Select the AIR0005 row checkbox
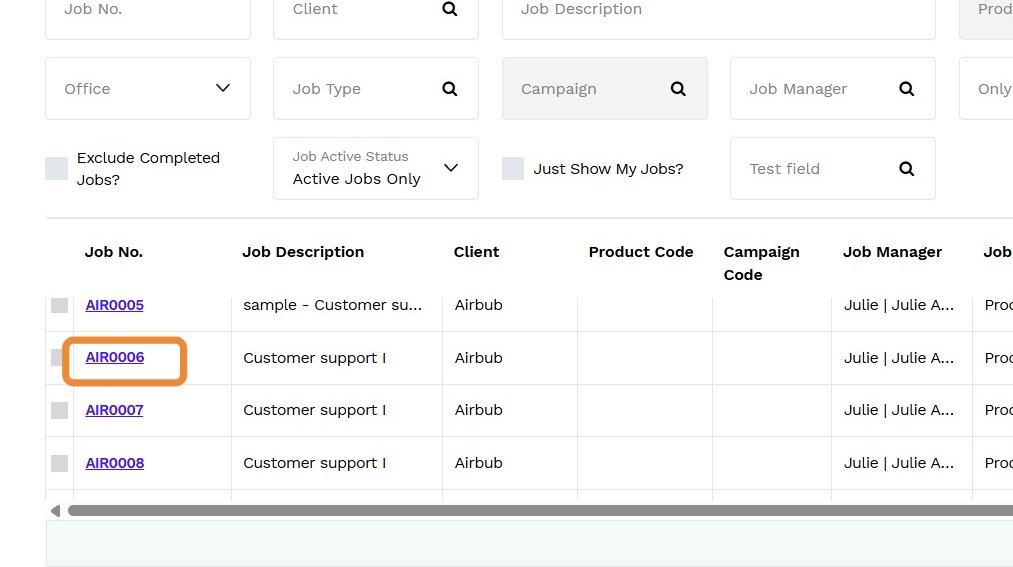This screenshot has height=567, width=1013. 59,305
